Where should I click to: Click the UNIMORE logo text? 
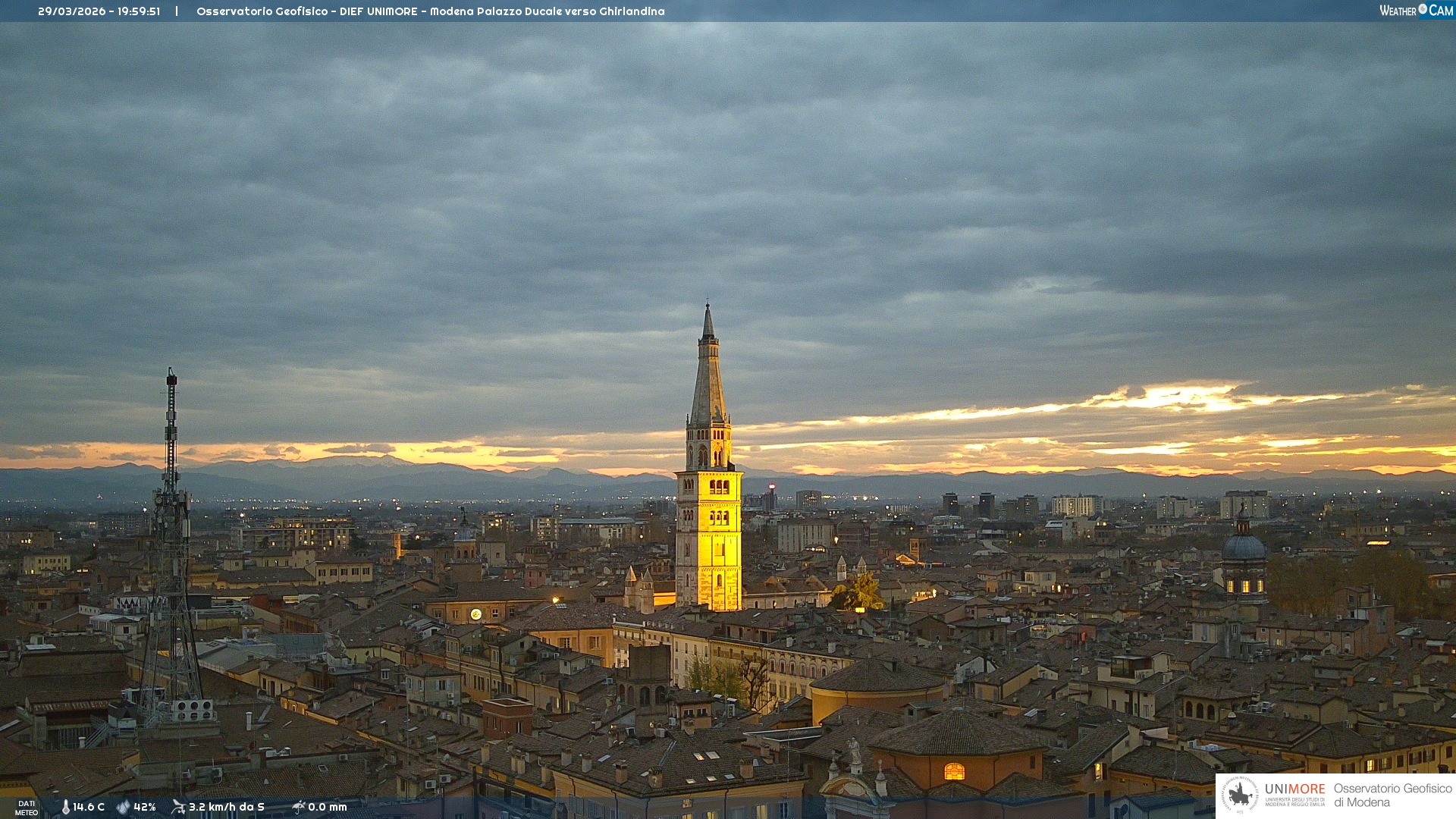click(1295, 789)
